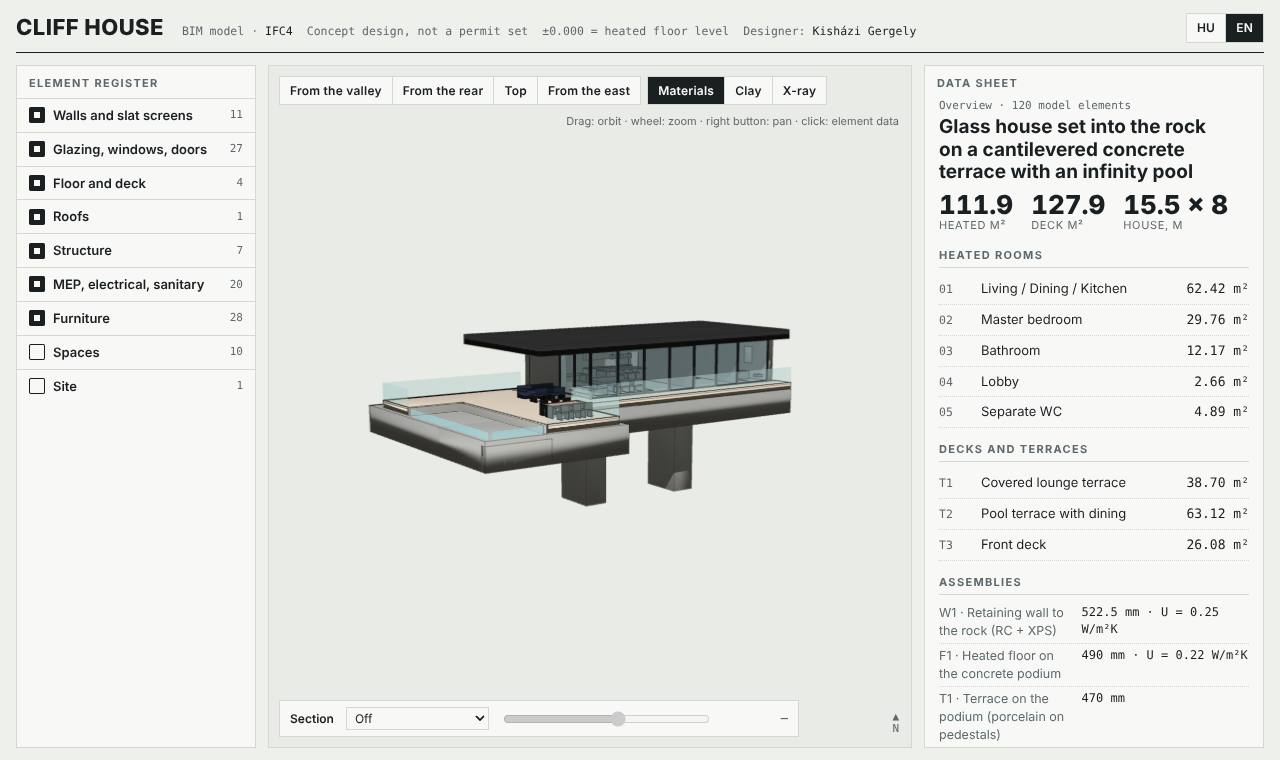Click the CLIFF HOUSE title

point(90,28)
